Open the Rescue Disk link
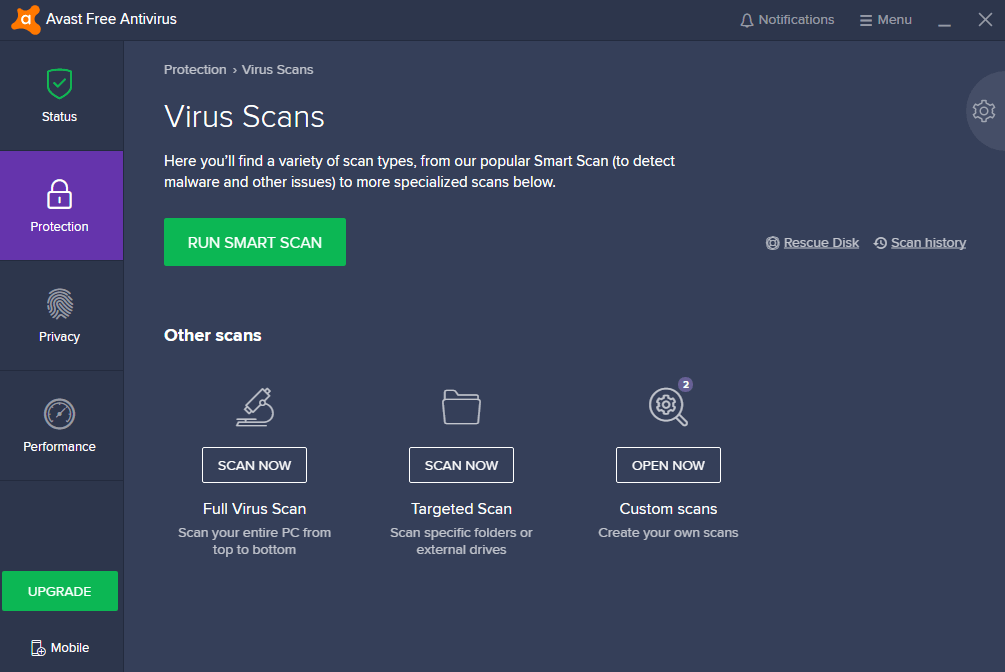This screenshot has width=1005, height=672. click(821, 243)
